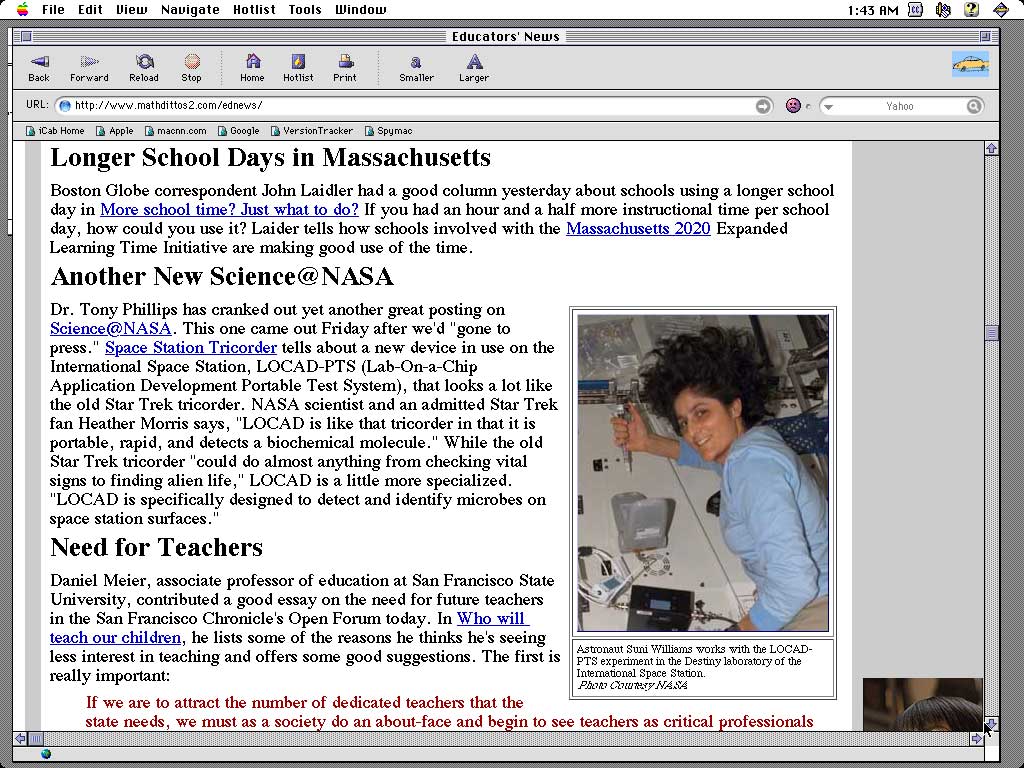The image size is (1024, 768).
Task: Click the vertical scrollbar down arrow
Action: (991, 724)
